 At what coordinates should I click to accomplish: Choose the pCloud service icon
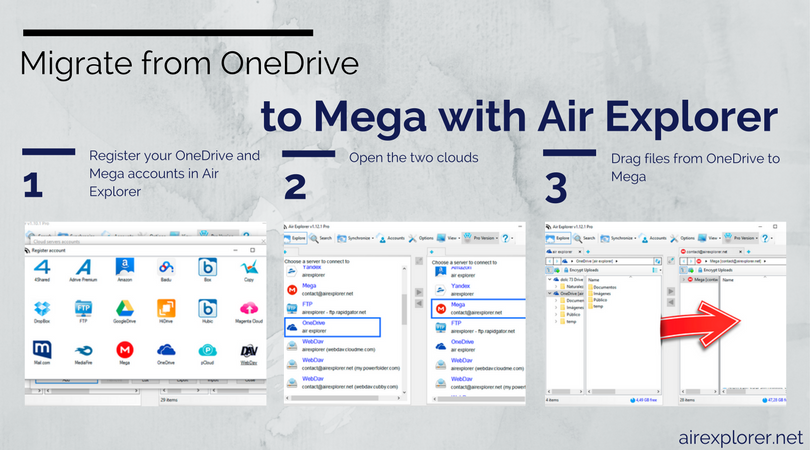207,351
